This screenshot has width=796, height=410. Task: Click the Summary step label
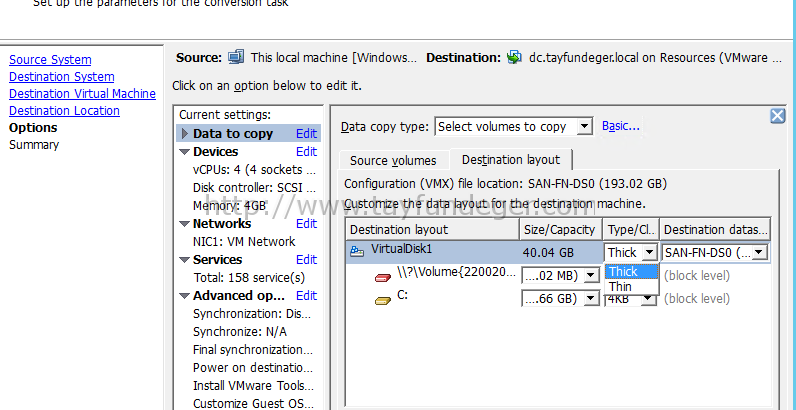click(x=34, y=145)
